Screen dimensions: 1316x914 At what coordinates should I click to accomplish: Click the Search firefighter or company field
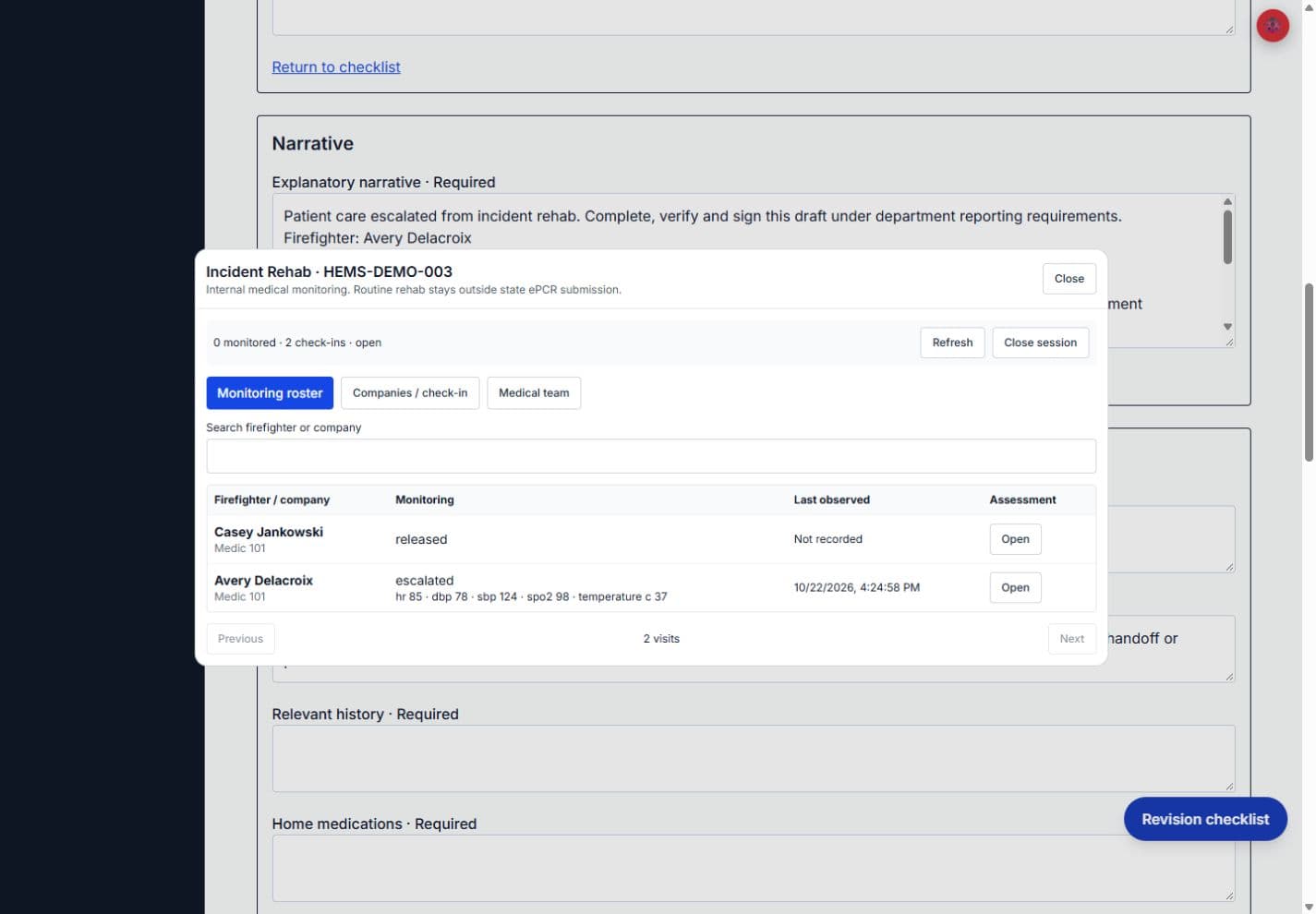651,456
